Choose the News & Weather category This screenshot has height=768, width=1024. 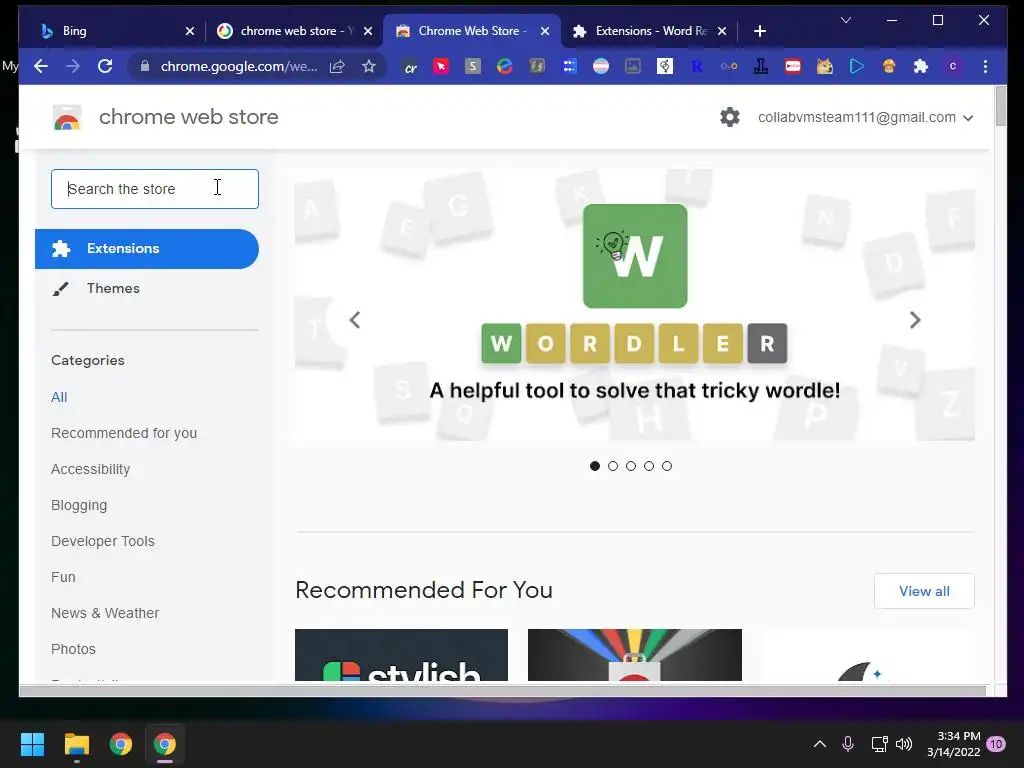coord(105,613)
